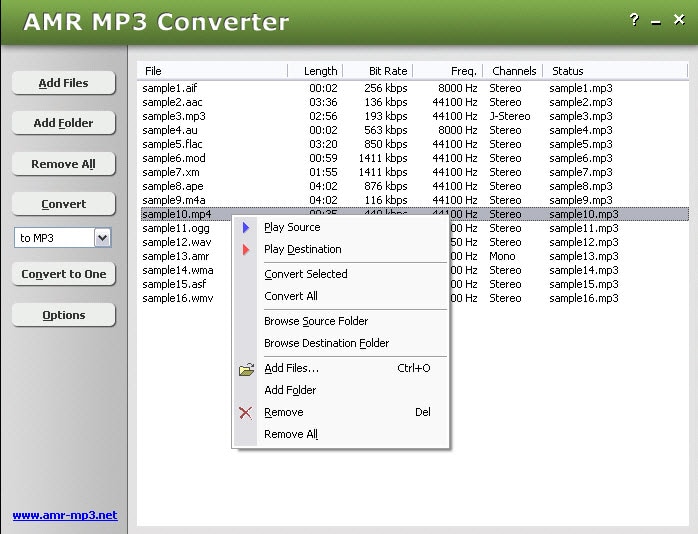Image resolution: width=698 pixels, height=534 pixels.
Task: Choose Add Folder in the context menu
Action: [341, 390]
